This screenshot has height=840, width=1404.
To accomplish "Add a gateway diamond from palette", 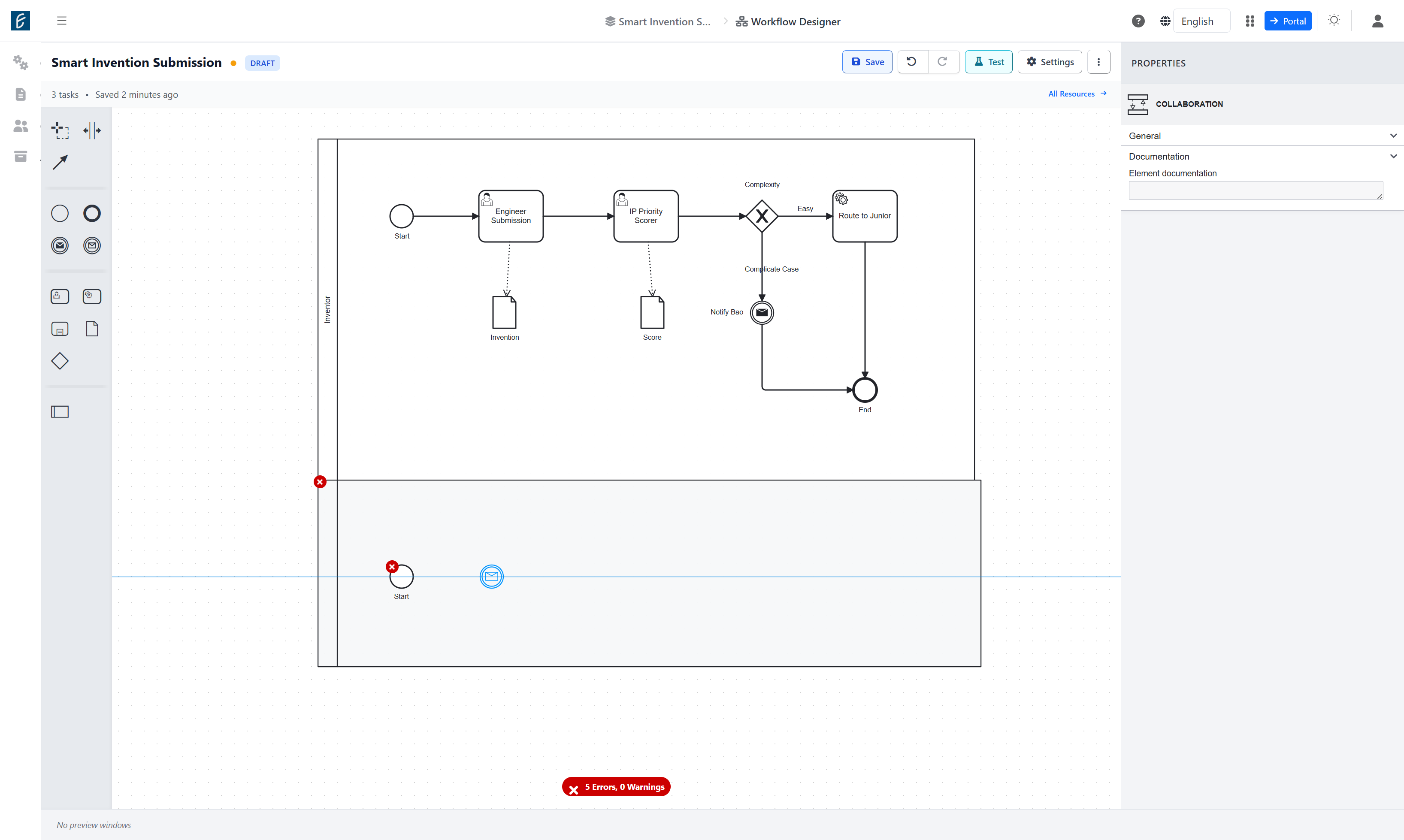I will click(x=60, y=361).
